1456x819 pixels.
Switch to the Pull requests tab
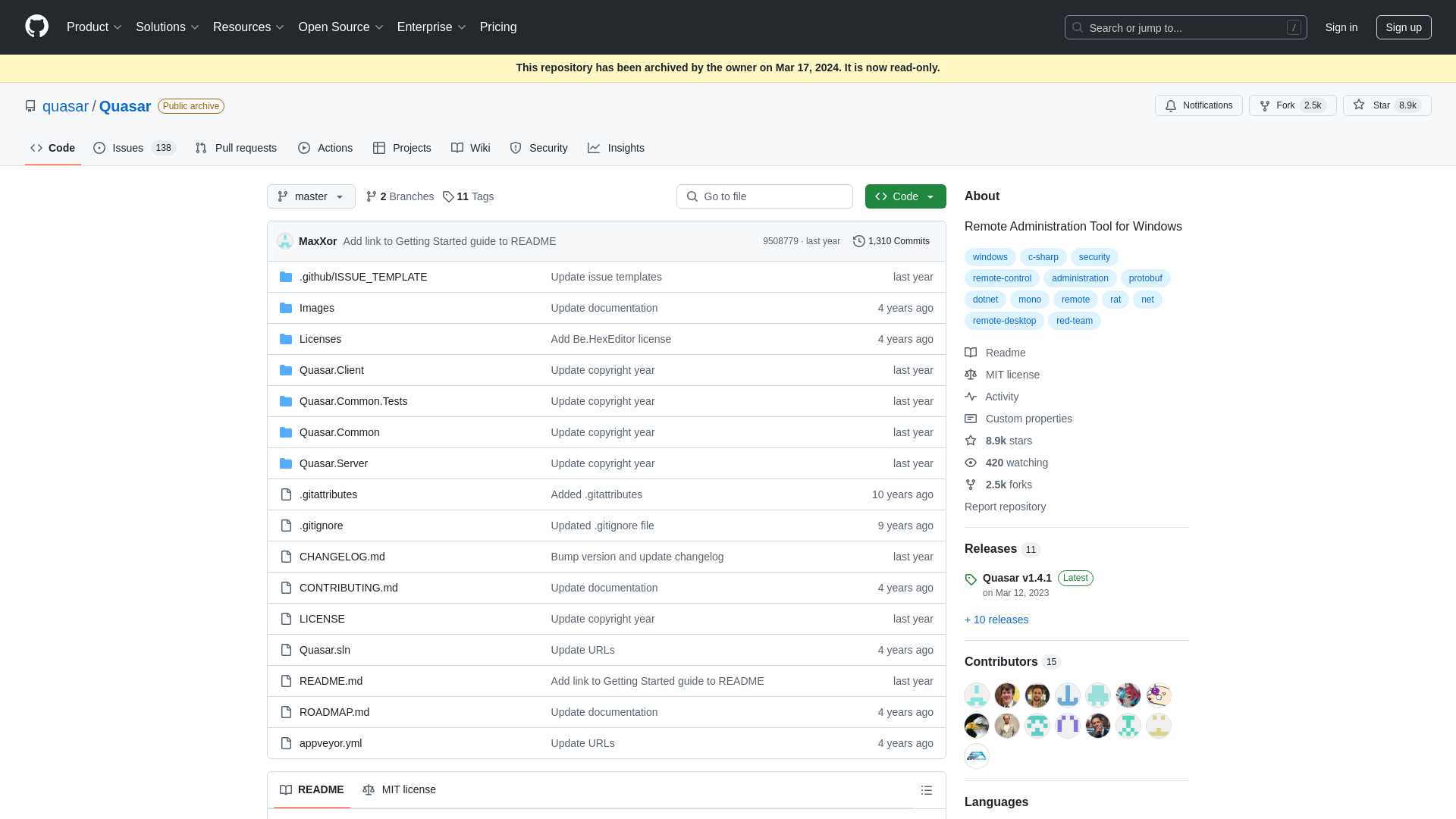236,148
